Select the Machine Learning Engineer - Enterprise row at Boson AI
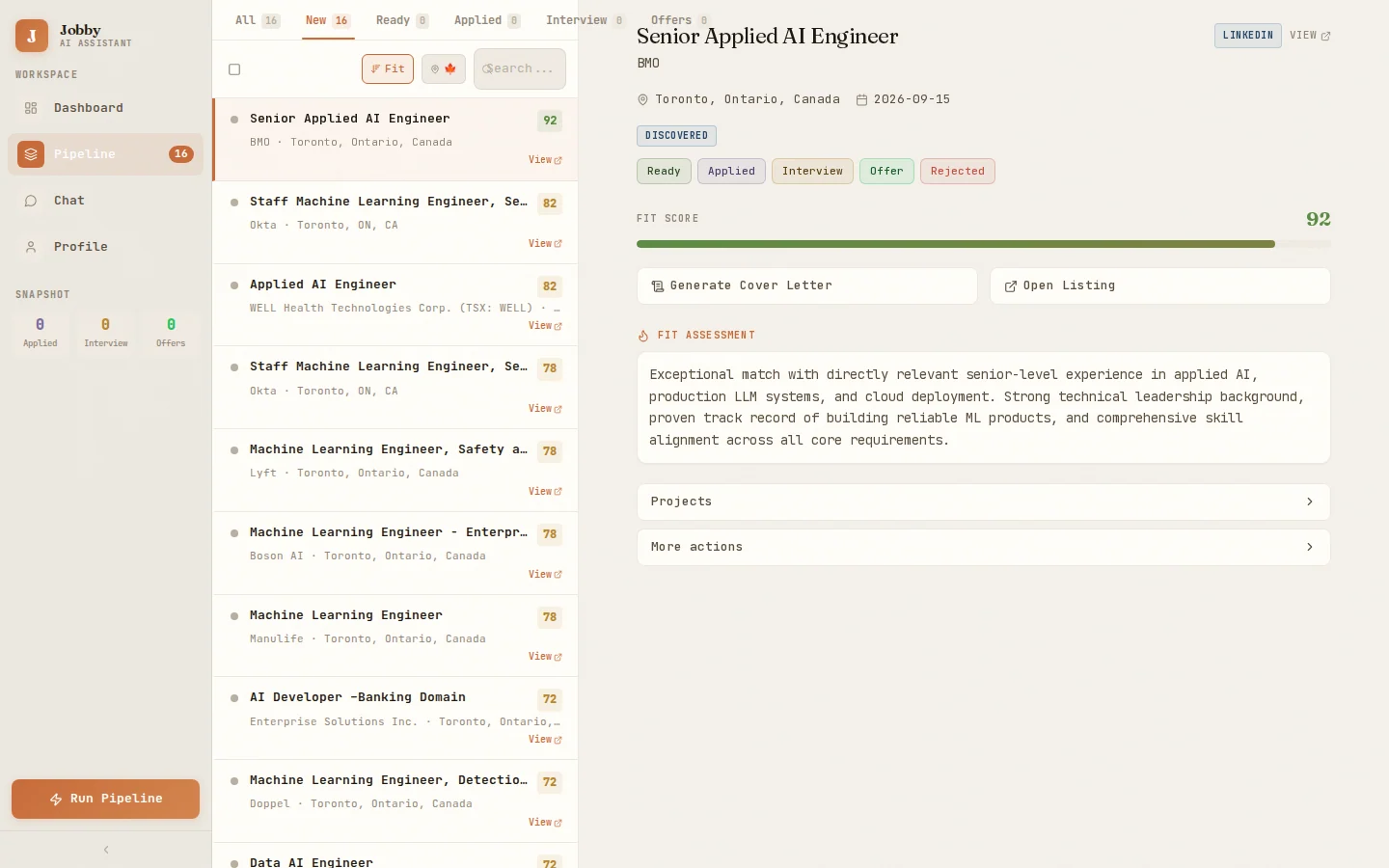Screen dimensions: 1389x868 [395, 554]
